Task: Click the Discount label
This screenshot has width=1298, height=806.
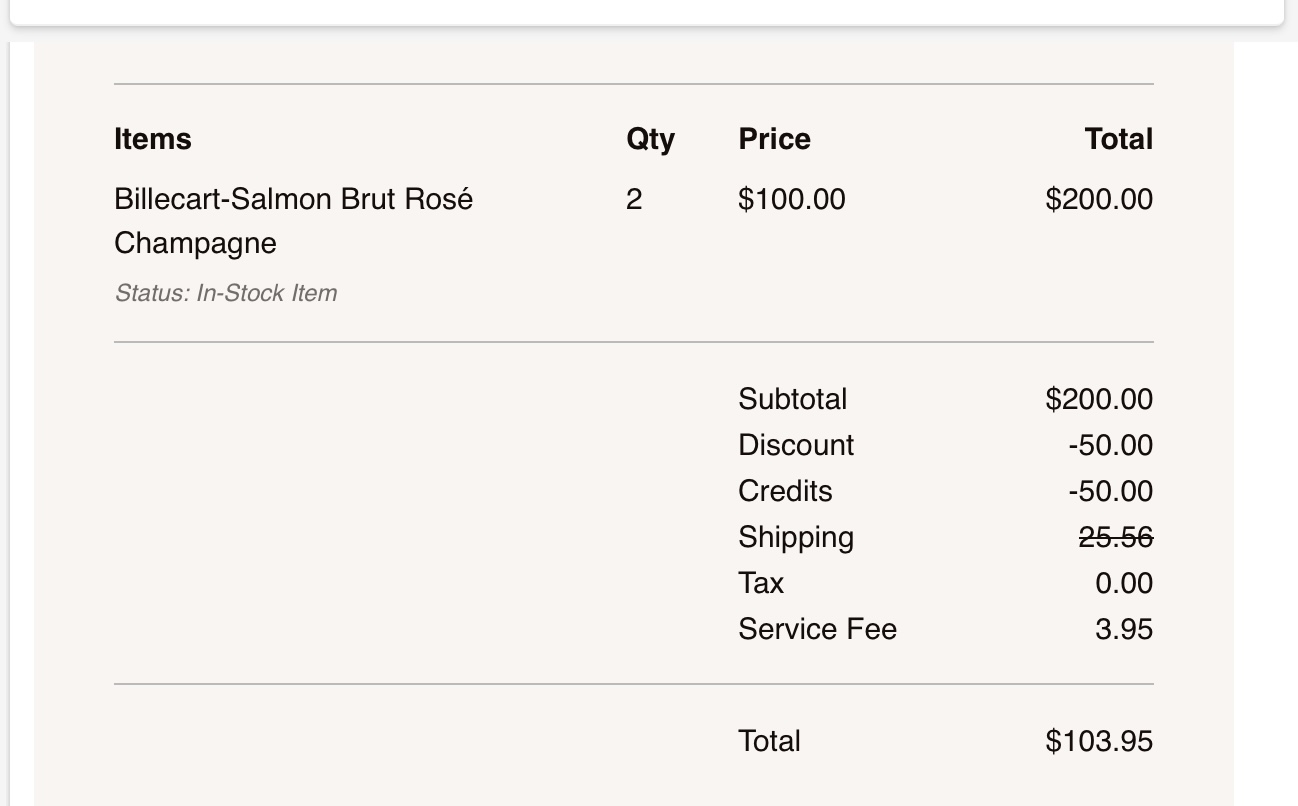Action: click(796, 445)
